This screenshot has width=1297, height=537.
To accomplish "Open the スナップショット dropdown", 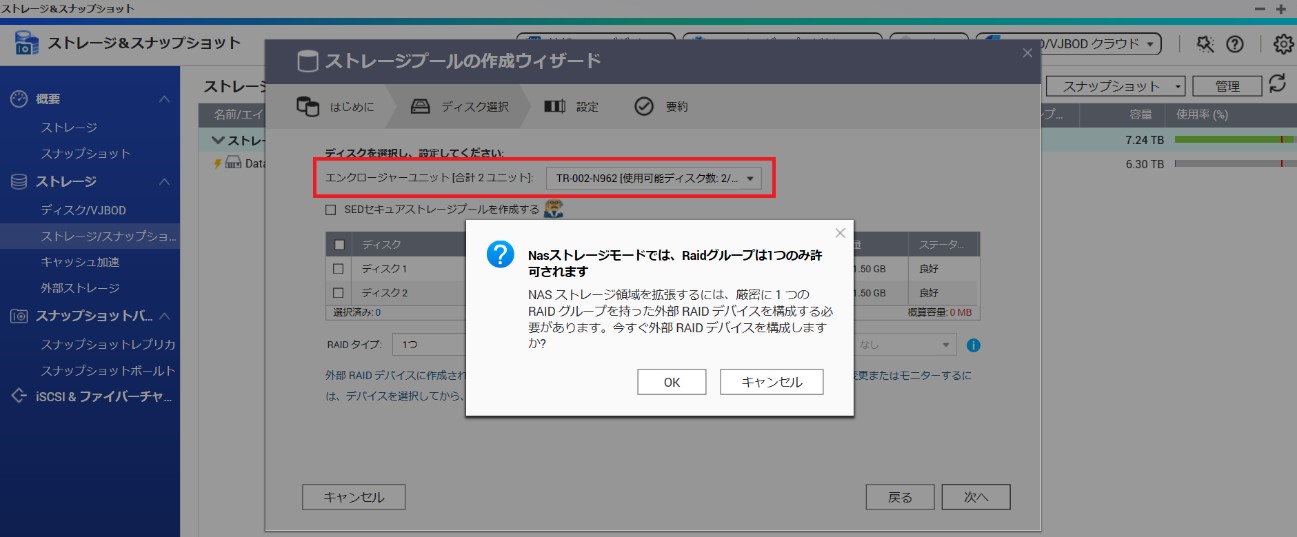I will tap(1123, 87).
